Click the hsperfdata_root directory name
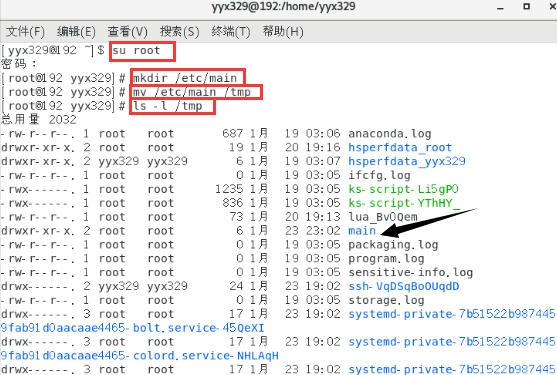 click(400, 148)
